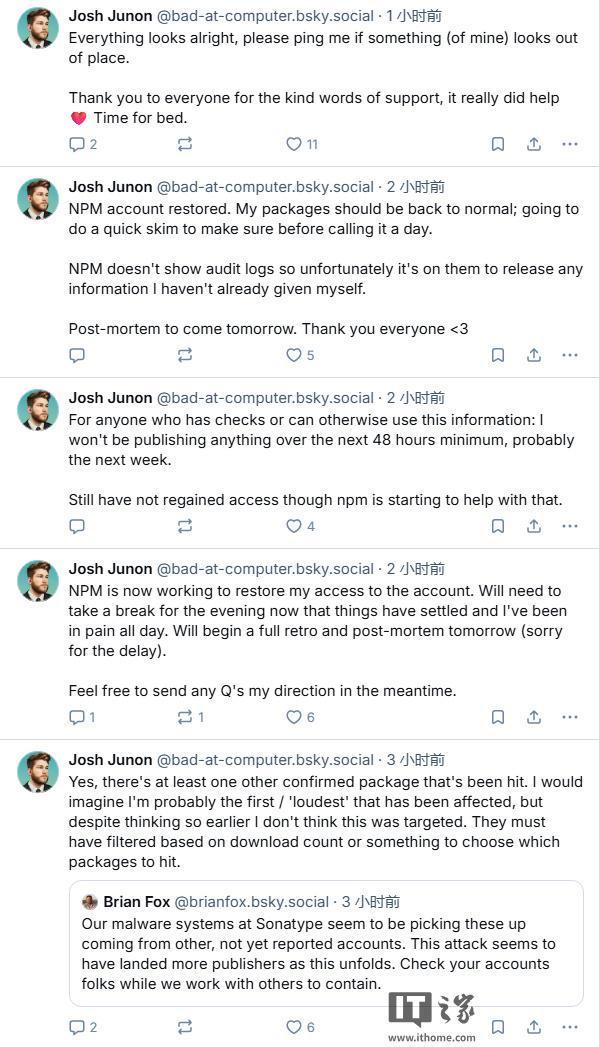Open the Brian Fox quoted post author link
Image resolution: width=600 pixels, height=1047 pixels.
pyautogui.click(x=136, y=902)
